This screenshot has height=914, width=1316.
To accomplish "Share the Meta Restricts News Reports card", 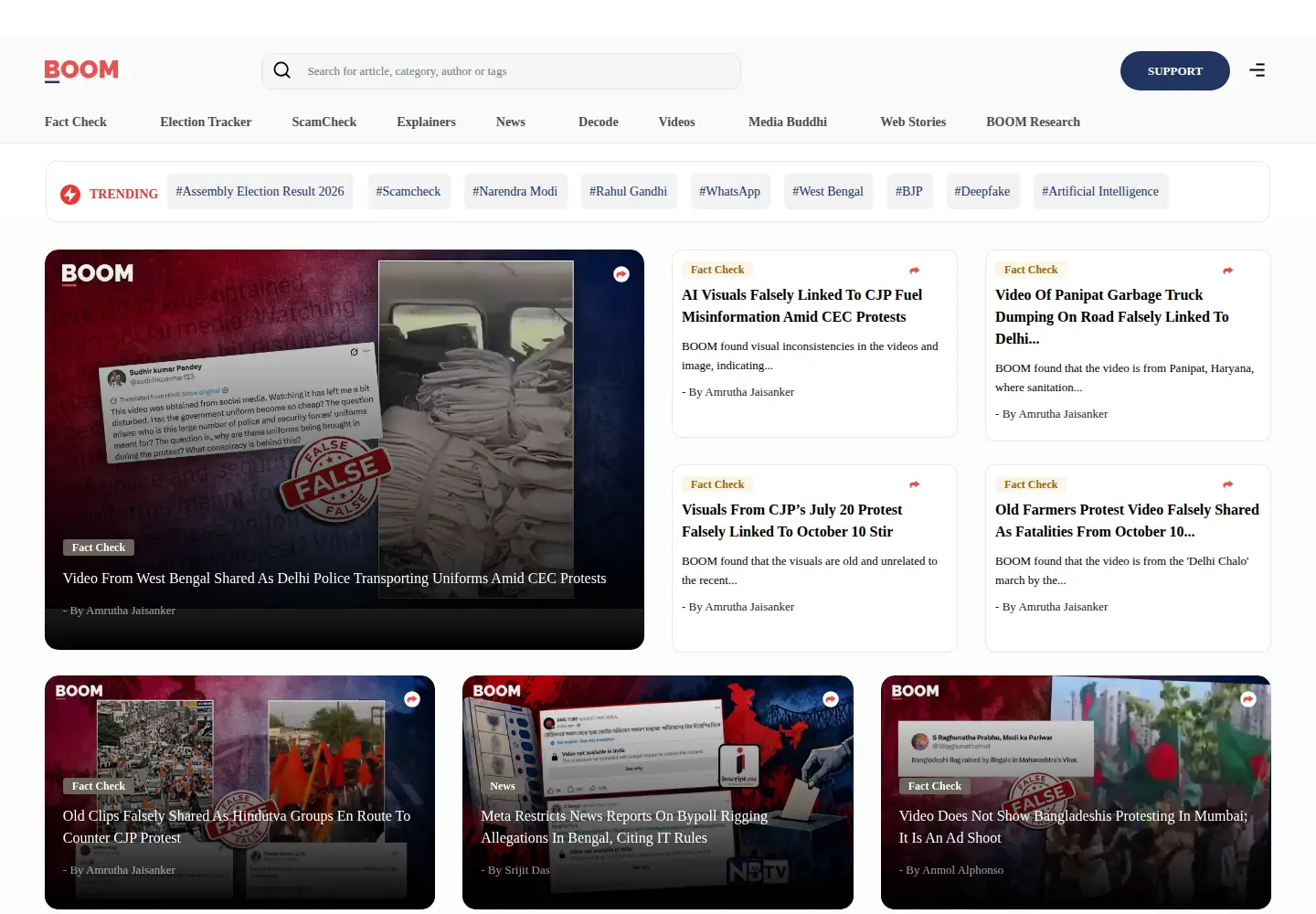I will 831,699.
